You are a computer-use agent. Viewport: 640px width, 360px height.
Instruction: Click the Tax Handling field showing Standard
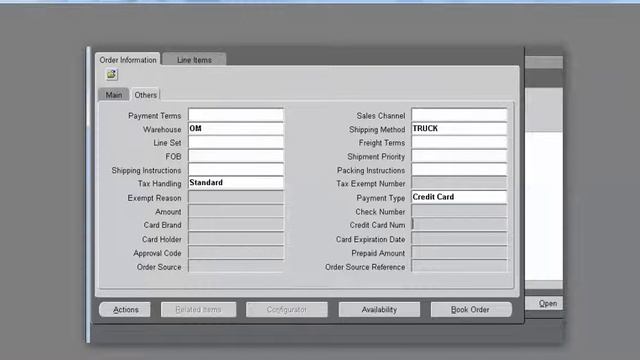236,183
